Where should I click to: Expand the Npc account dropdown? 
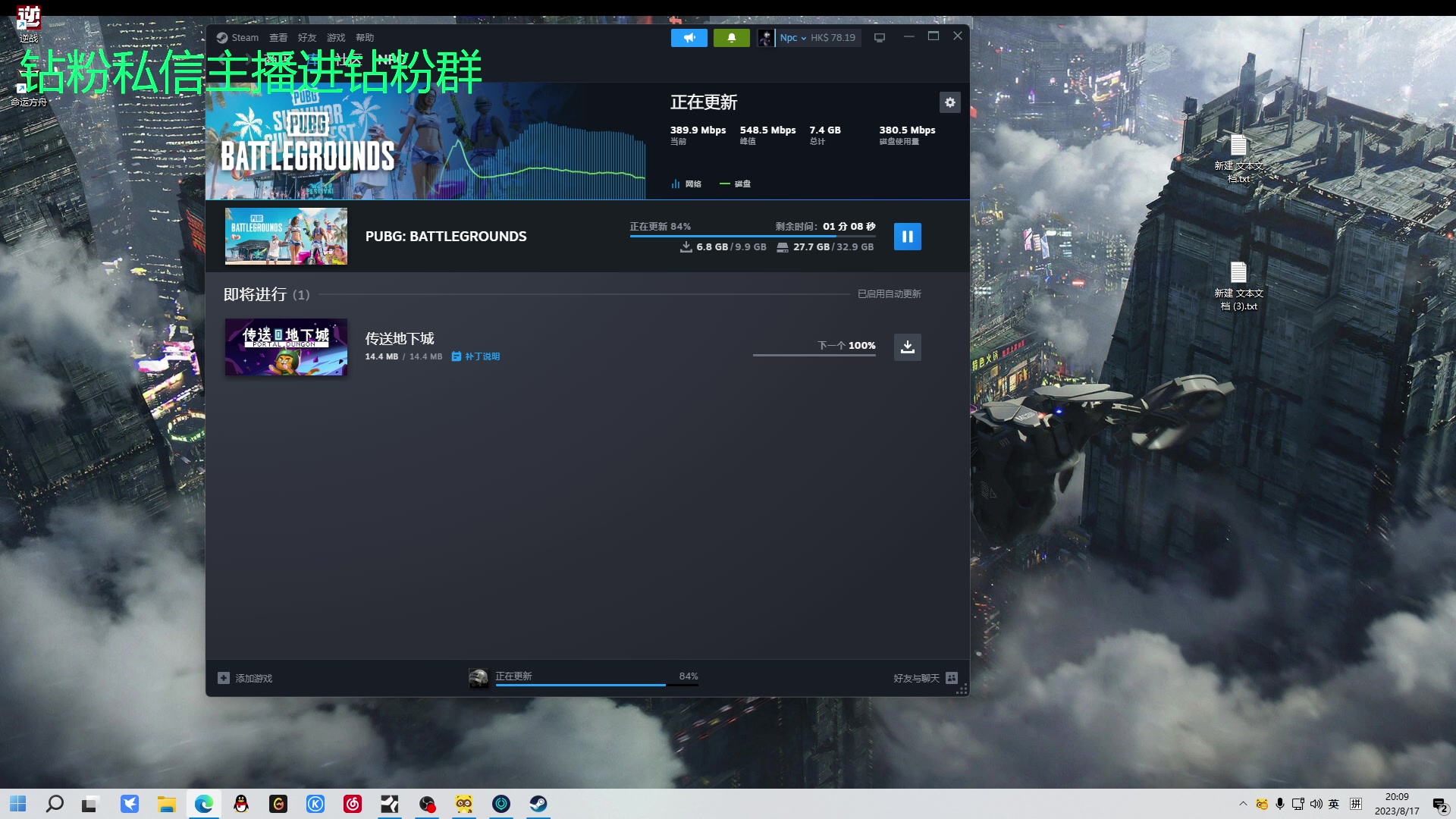[x=792, y=38]
